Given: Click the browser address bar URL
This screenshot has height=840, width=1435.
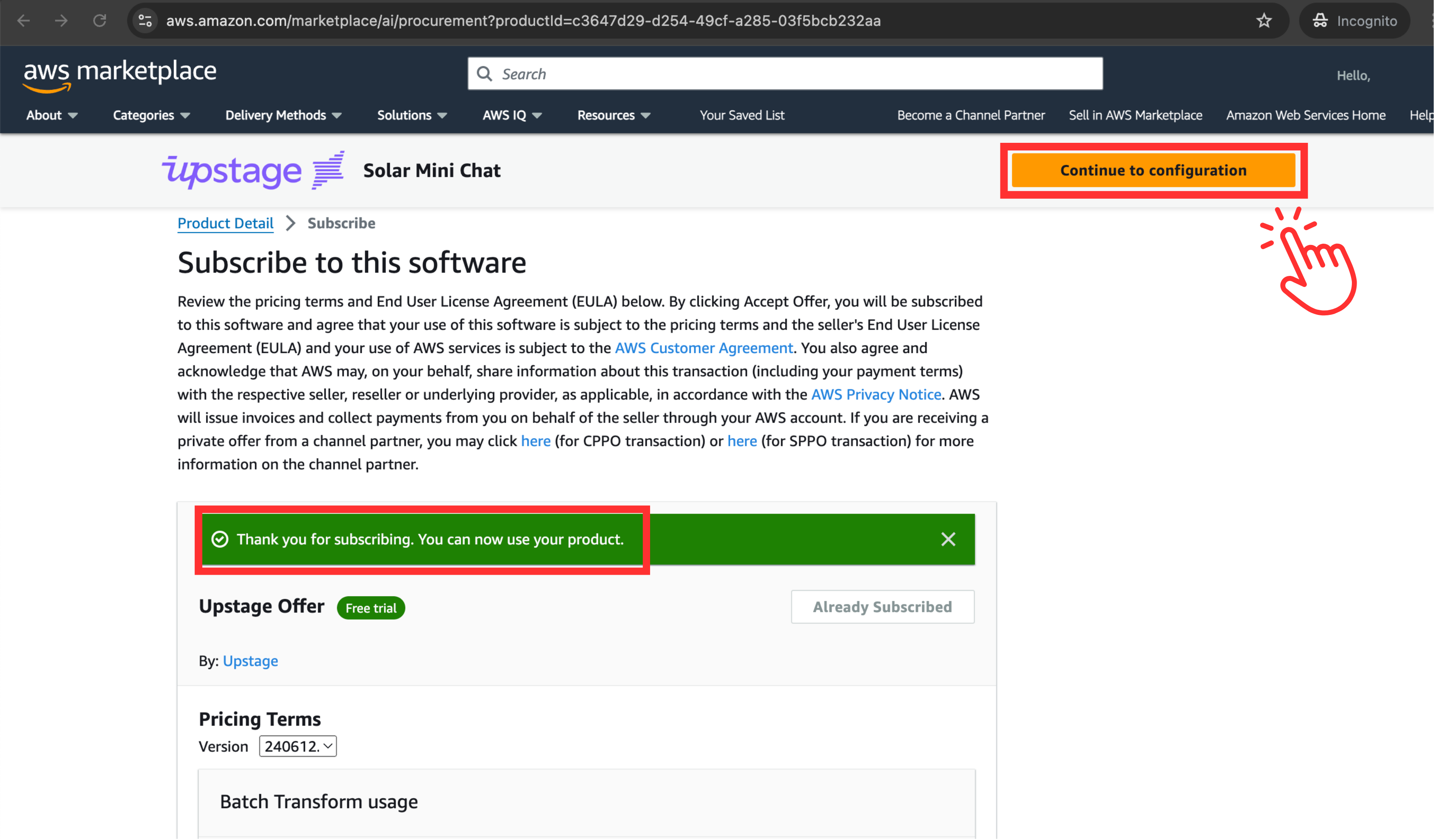Looking at the screenshot, I should click(523, 21).
